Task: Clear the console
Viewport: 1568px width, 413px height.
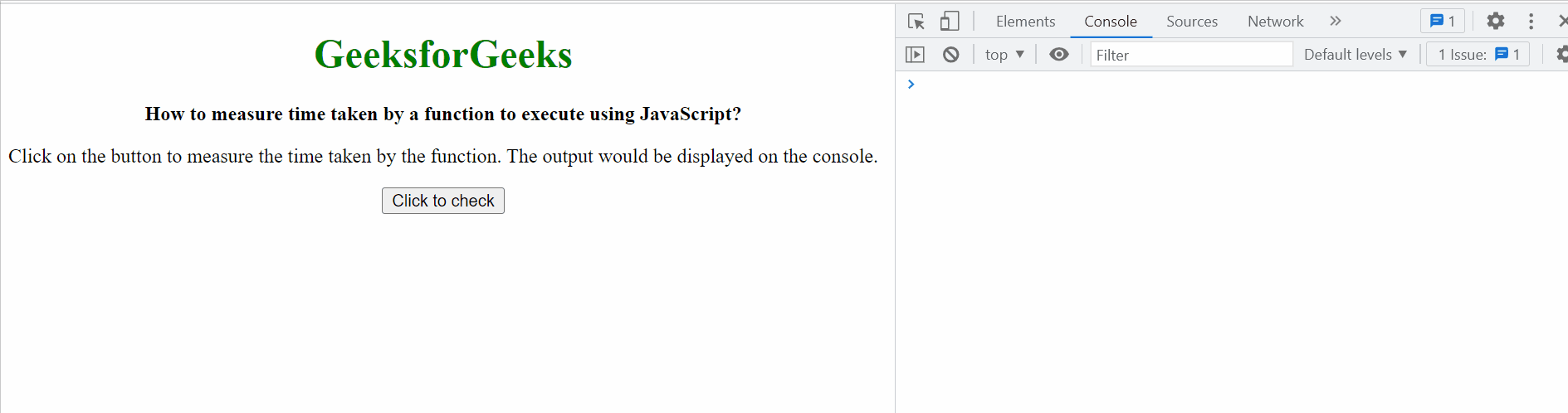Action: (x=951, y=55)
